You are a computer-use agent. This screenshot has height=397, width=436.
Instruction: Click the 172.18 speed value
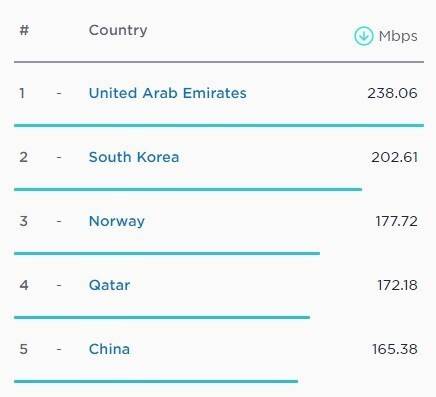pos(397,285)
